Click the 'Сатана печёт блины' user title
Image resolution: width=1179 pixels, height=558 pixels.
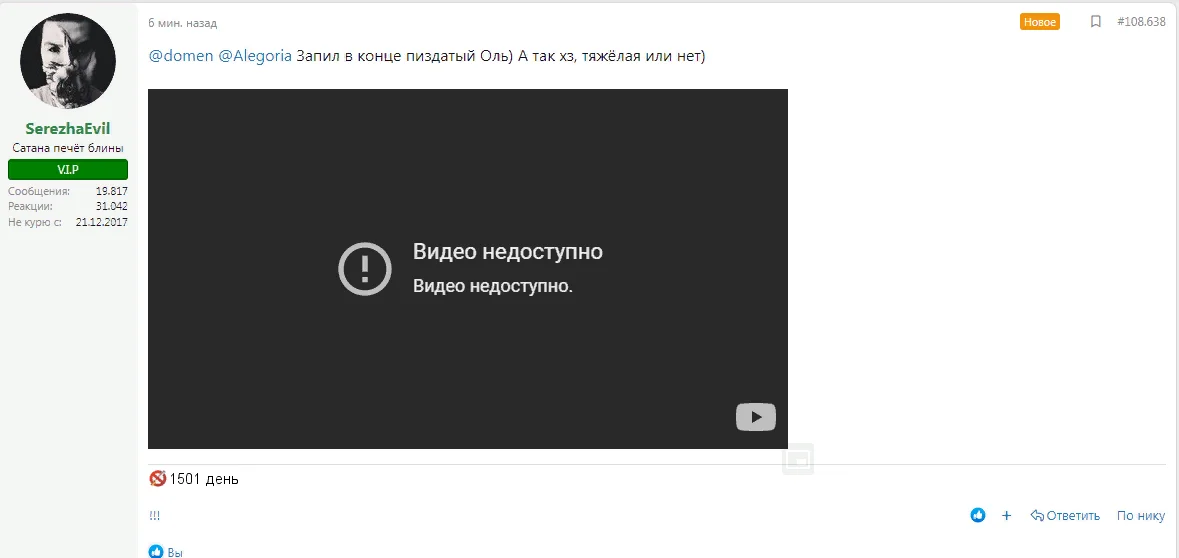click(68, 148)
